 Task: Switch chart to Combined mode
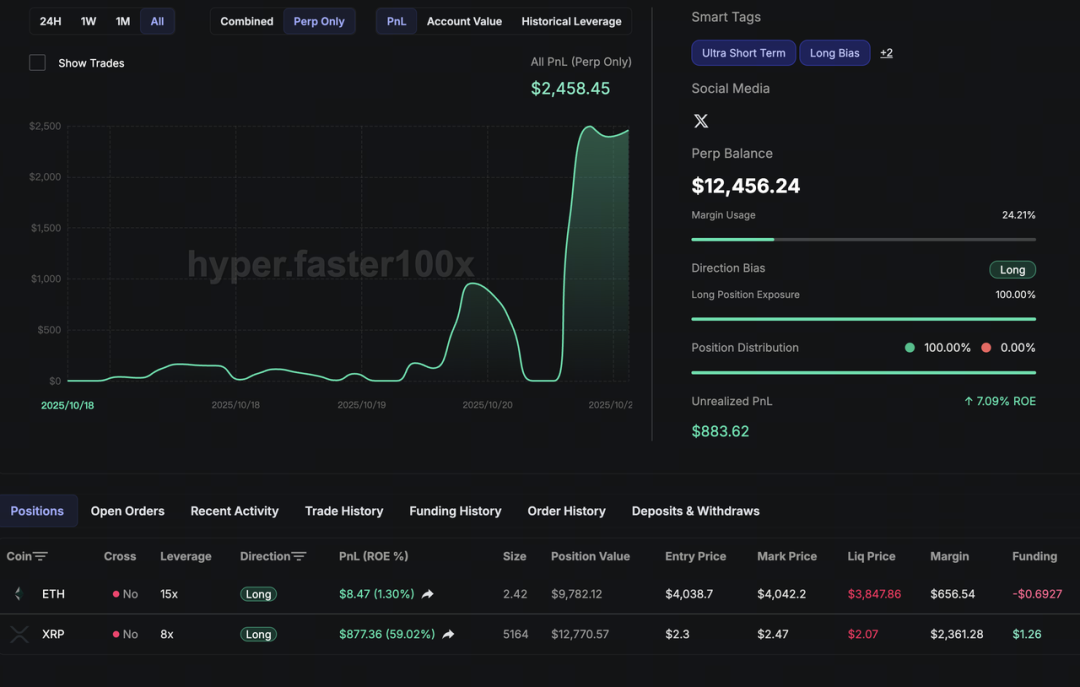pyautogui.click(x=247, y=21)
